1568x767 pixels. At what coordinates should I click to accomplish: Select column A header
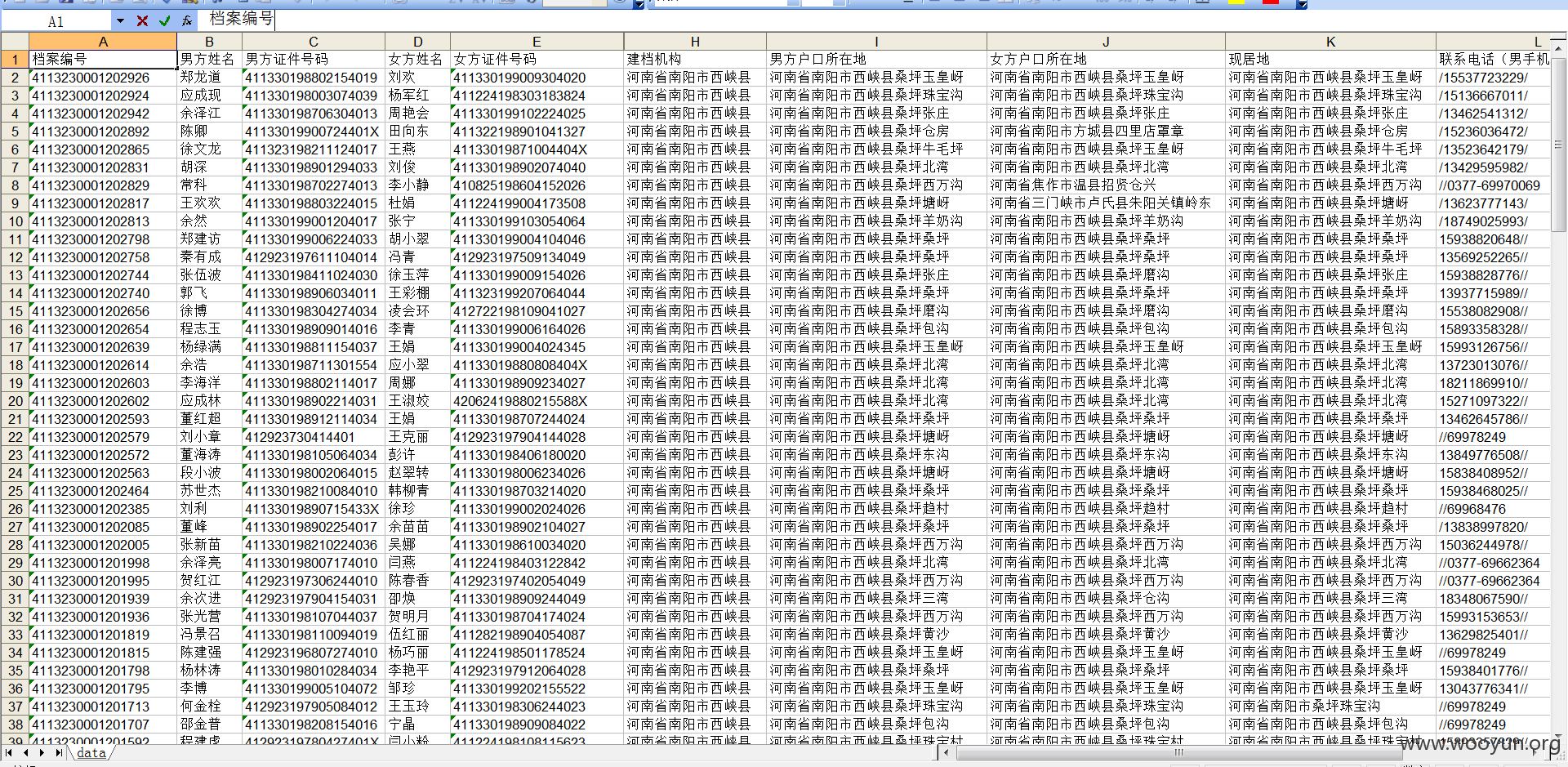click(103, 42)
